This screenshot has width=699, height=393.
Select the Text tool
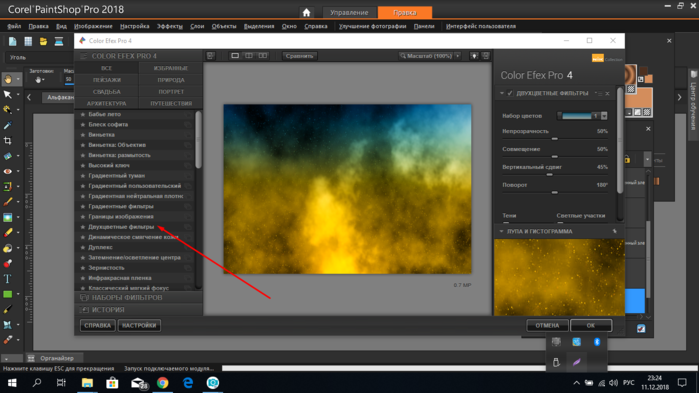(8, 279)
